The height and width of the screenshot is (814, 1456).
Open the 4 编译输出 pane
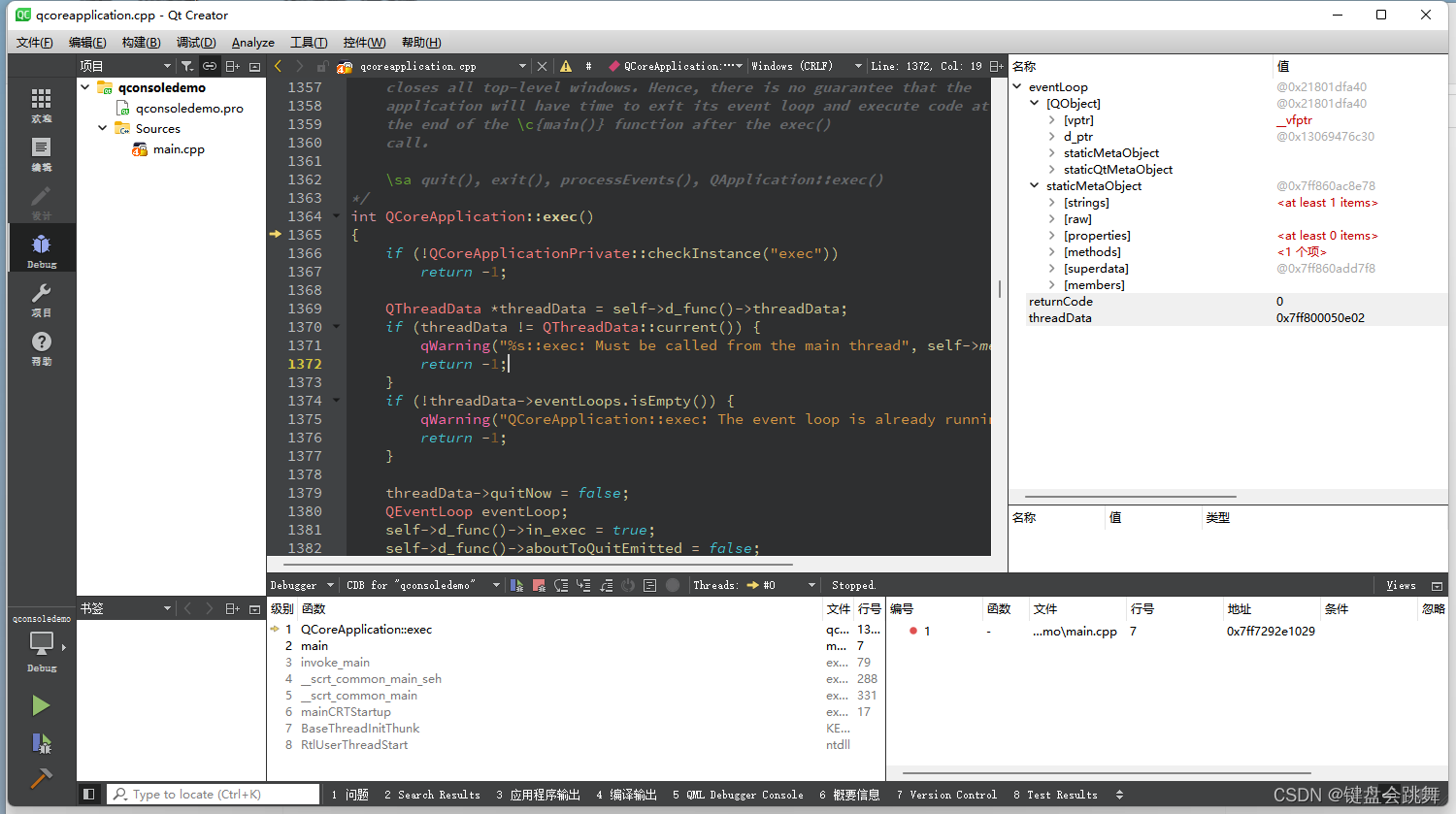(627, 795)
